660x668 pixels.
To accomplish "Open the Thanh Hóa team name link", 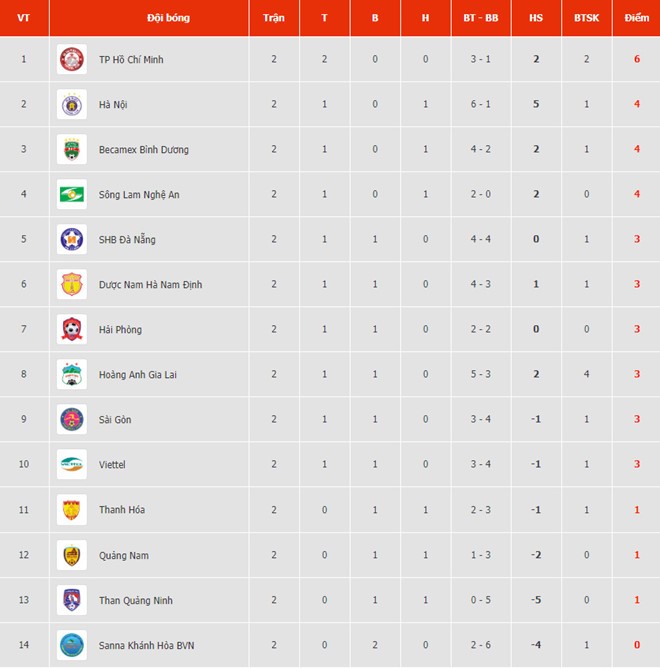I will point(122,510).
